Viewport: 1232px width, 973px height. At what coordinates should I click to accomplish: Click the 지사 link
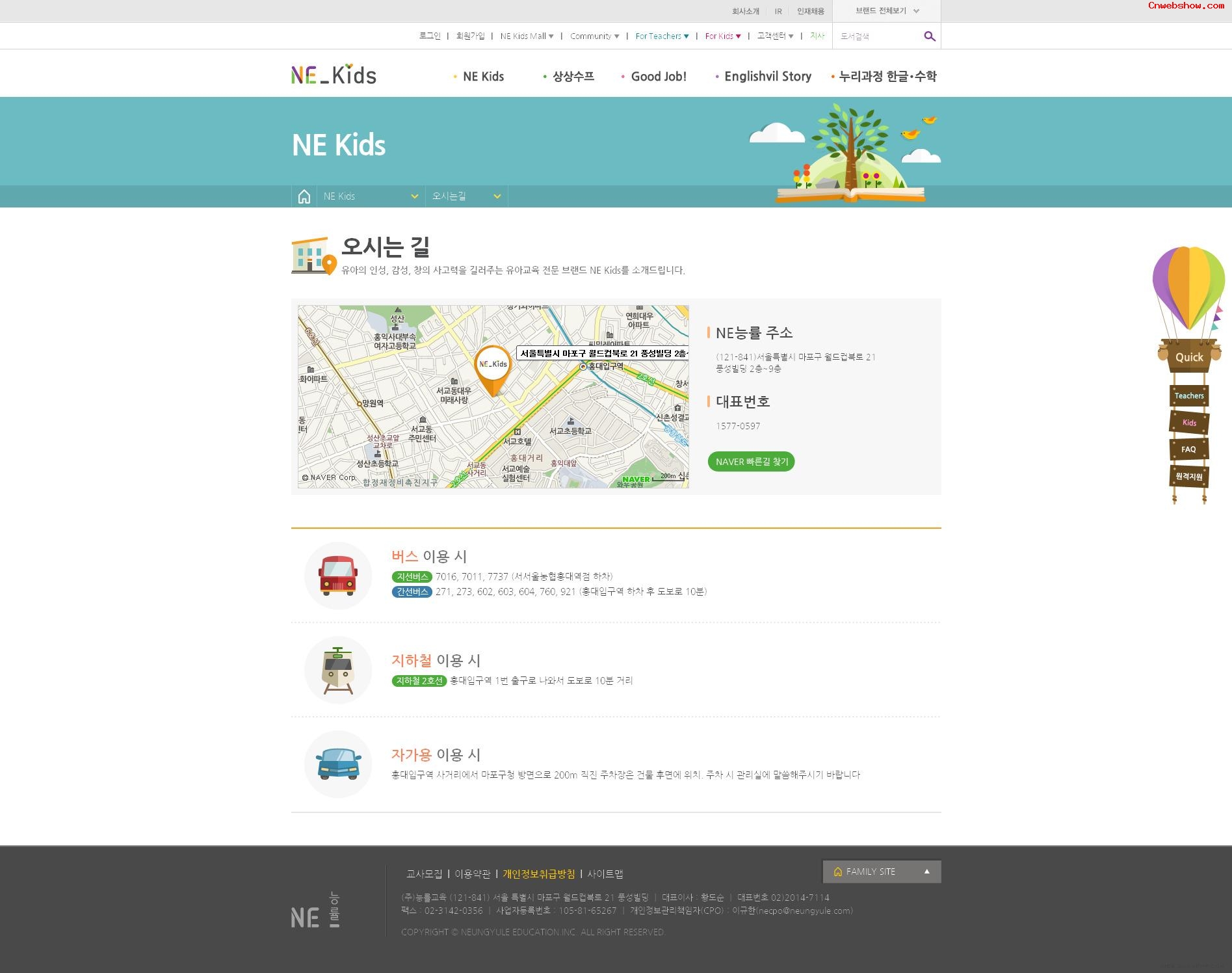click(x=817, y=36)
